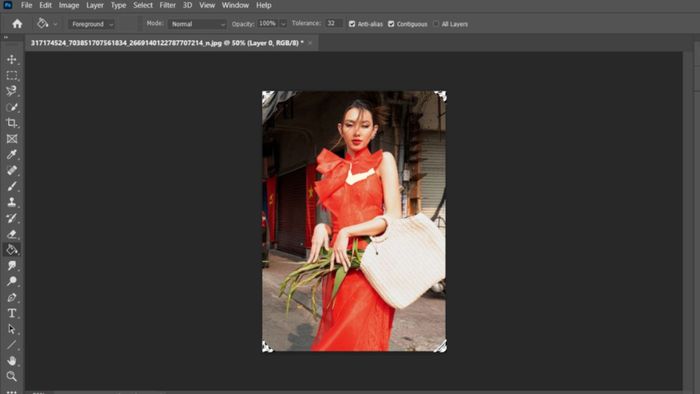Open the Foreground fill source dropdown
Viewport: 700px width, 394px height.
tap(92, 24)
